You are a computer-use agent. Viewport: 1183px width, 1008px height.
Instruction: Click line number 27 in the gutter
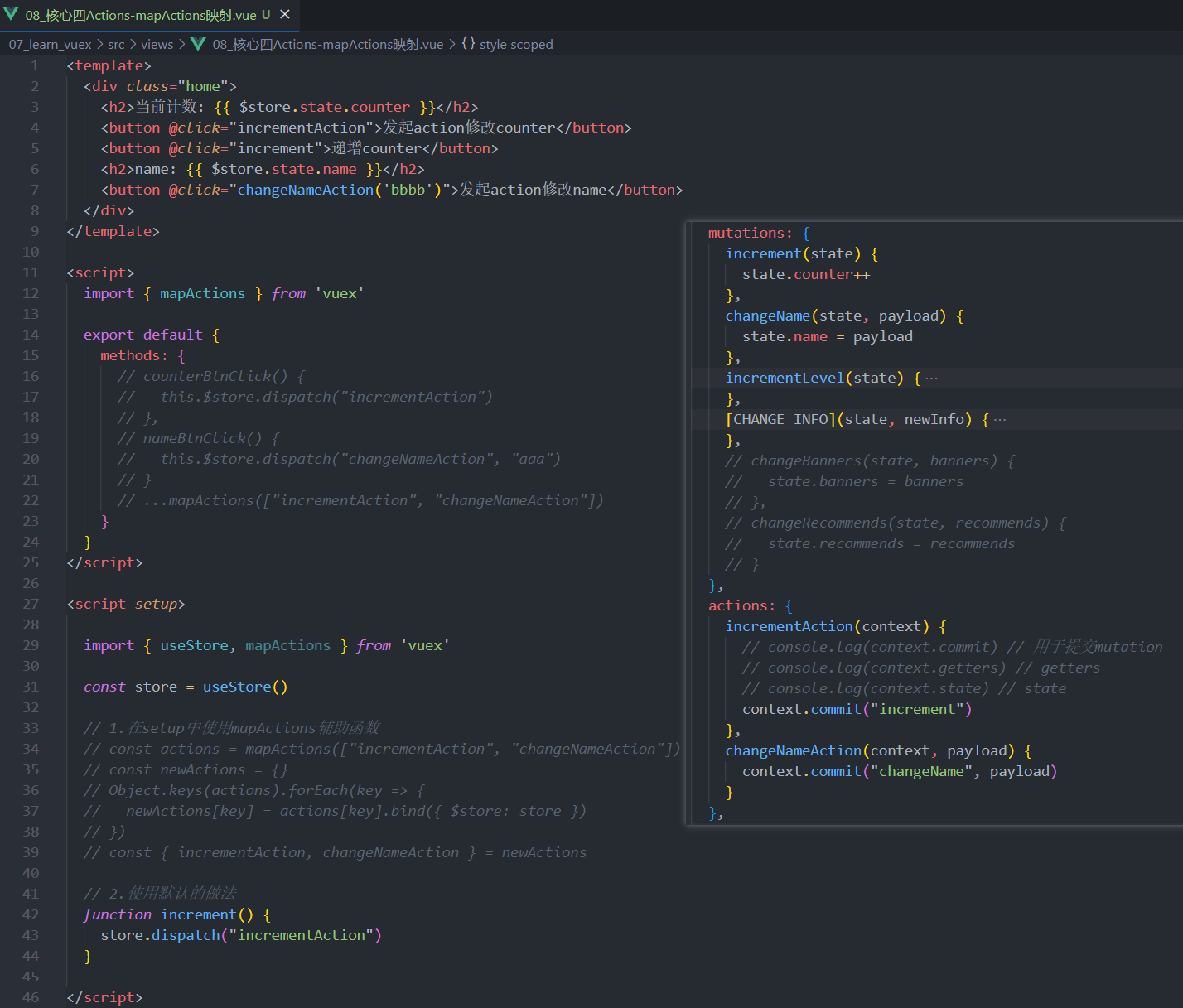point(31,604)
